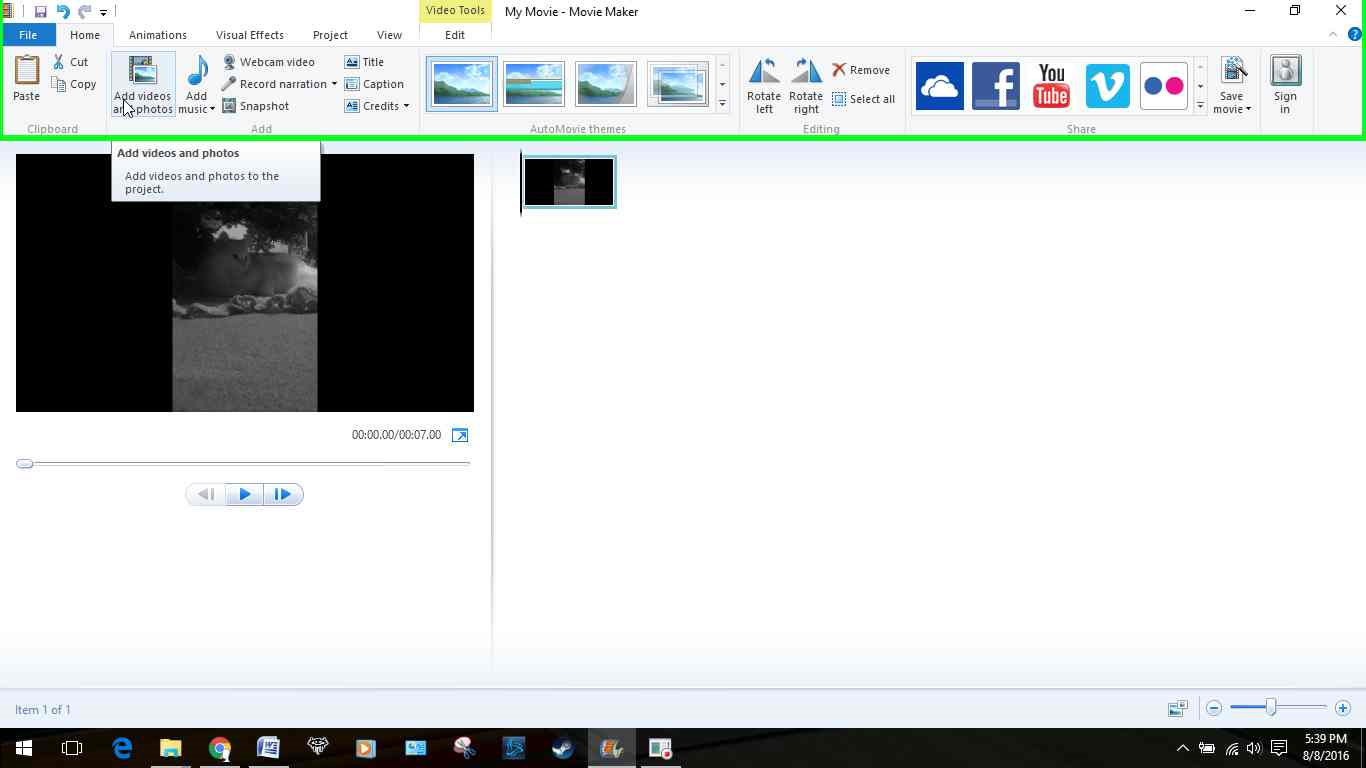Expand Credits dropdown arrow
The image size is (1366, 768).
[406, 106]
